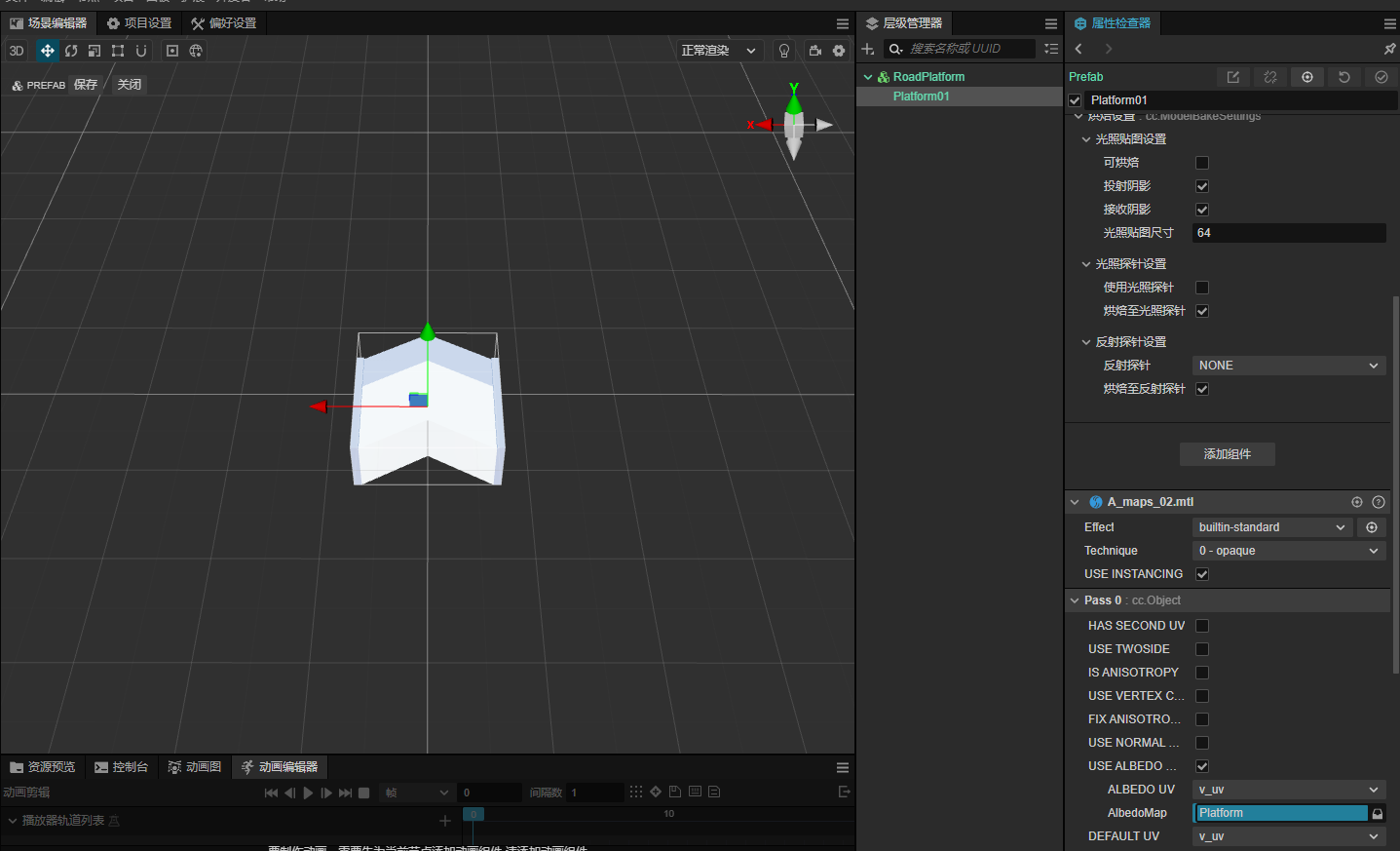This screenshot has width=1400, height=851.
Task: Enable the HAS SECOND UV checkbox
Action: tap(1202, 626)
